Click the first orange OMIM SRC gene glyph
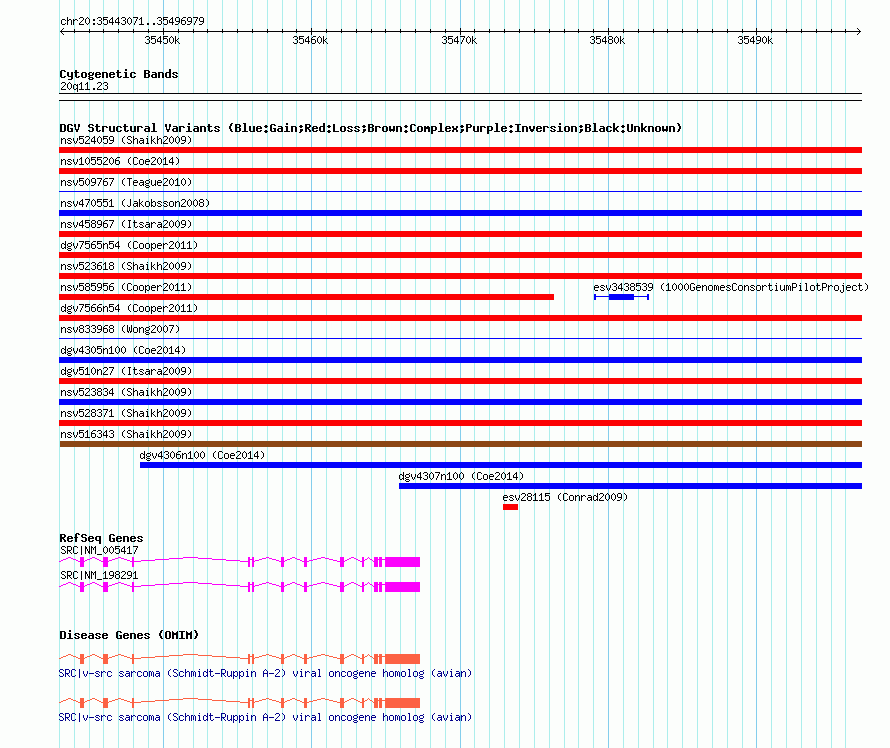The image size is (890, 748). (x=240, y=659)
